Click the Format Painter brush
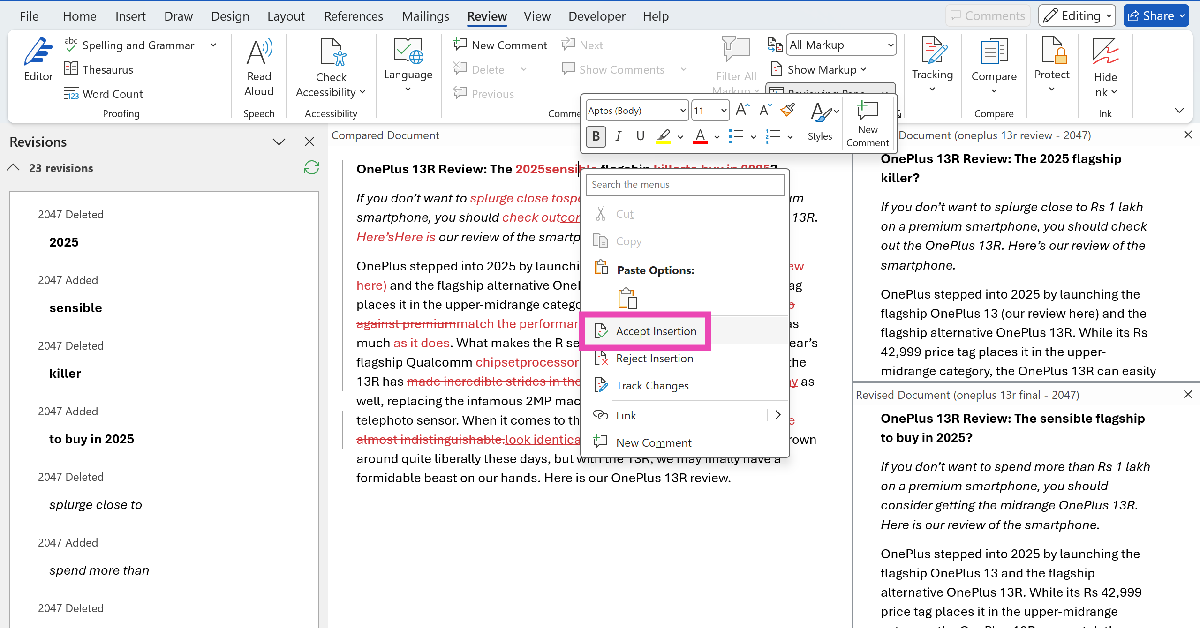Viewport: 1200px width, 628px height. 789,110
